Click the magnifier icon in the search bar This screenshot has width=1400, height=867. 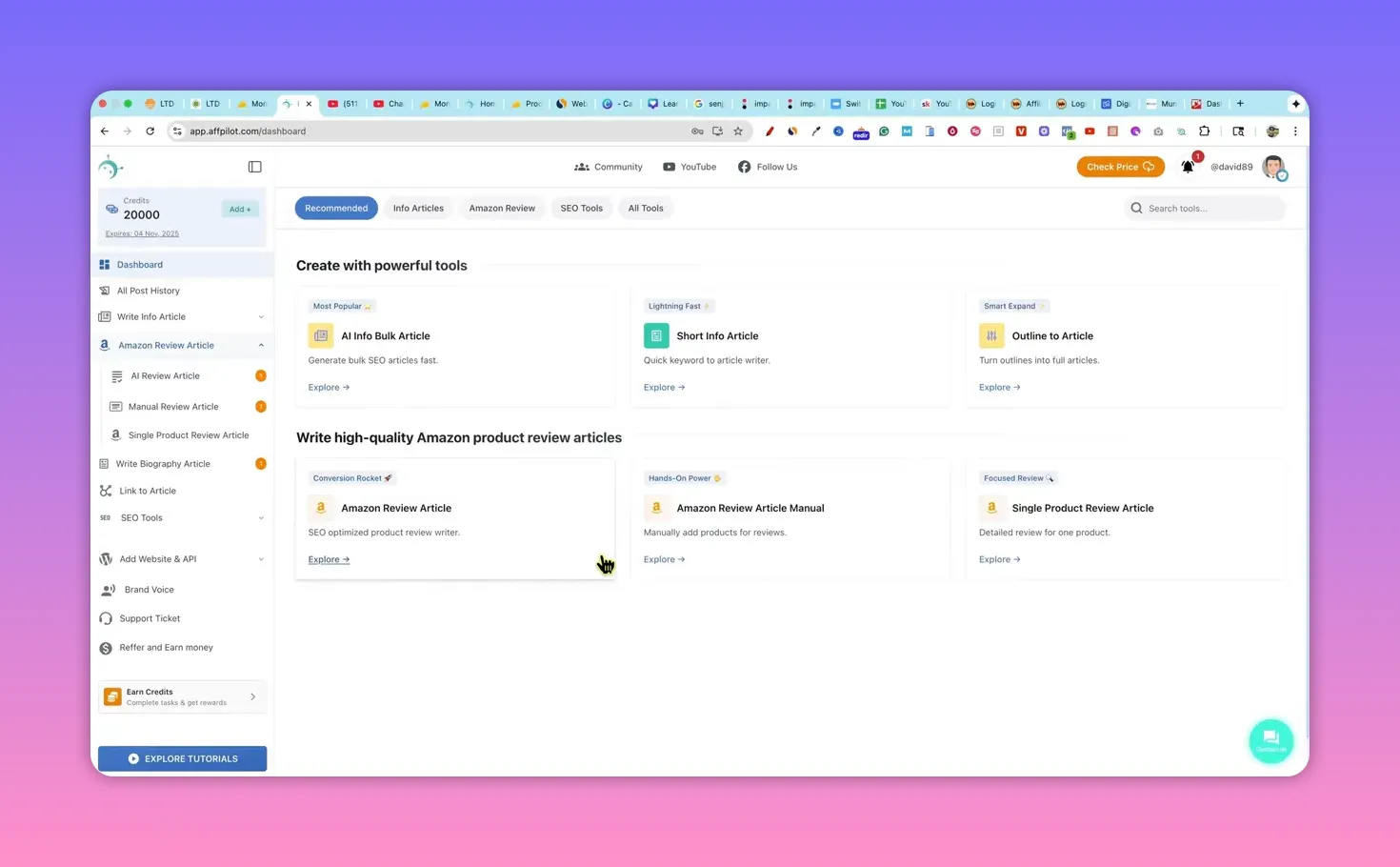(x=1136, y=208)
